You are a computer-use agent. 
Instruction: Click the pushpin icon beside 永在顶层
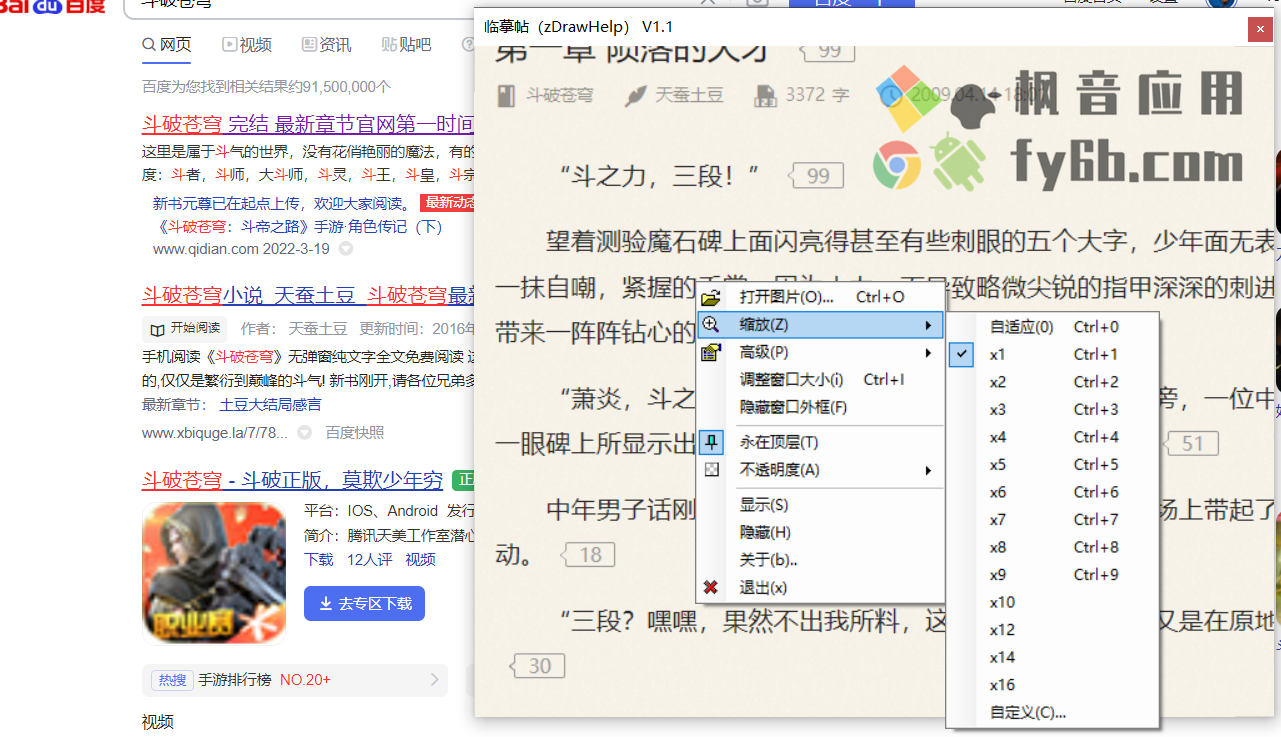point(711,442)
